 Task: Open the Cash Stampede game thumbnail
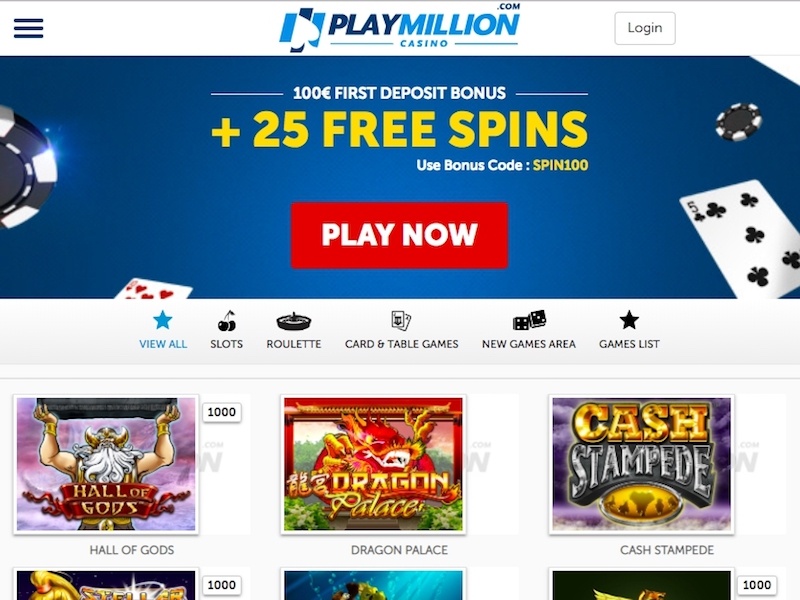pyautogui.click(x=642, y=464)
